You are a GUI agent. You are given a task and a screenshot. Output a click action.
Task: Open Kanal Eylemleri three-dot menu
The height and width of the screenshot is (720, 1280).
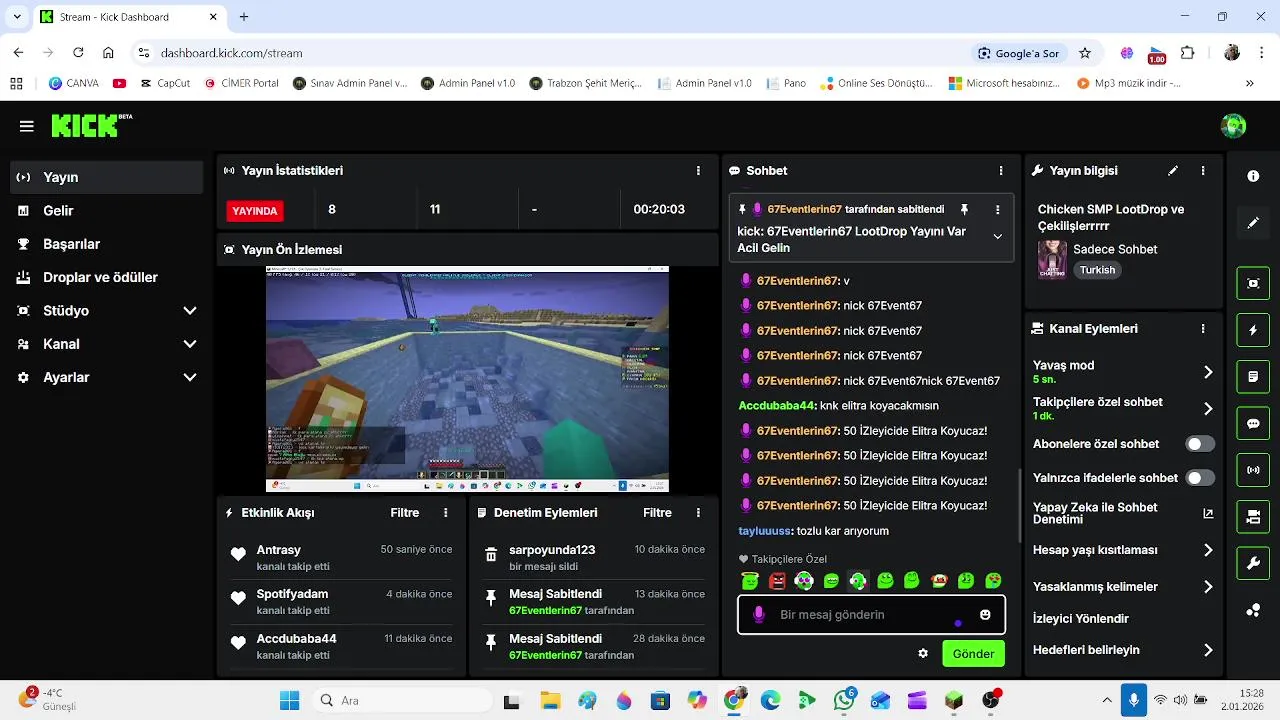pos(1203,329)
